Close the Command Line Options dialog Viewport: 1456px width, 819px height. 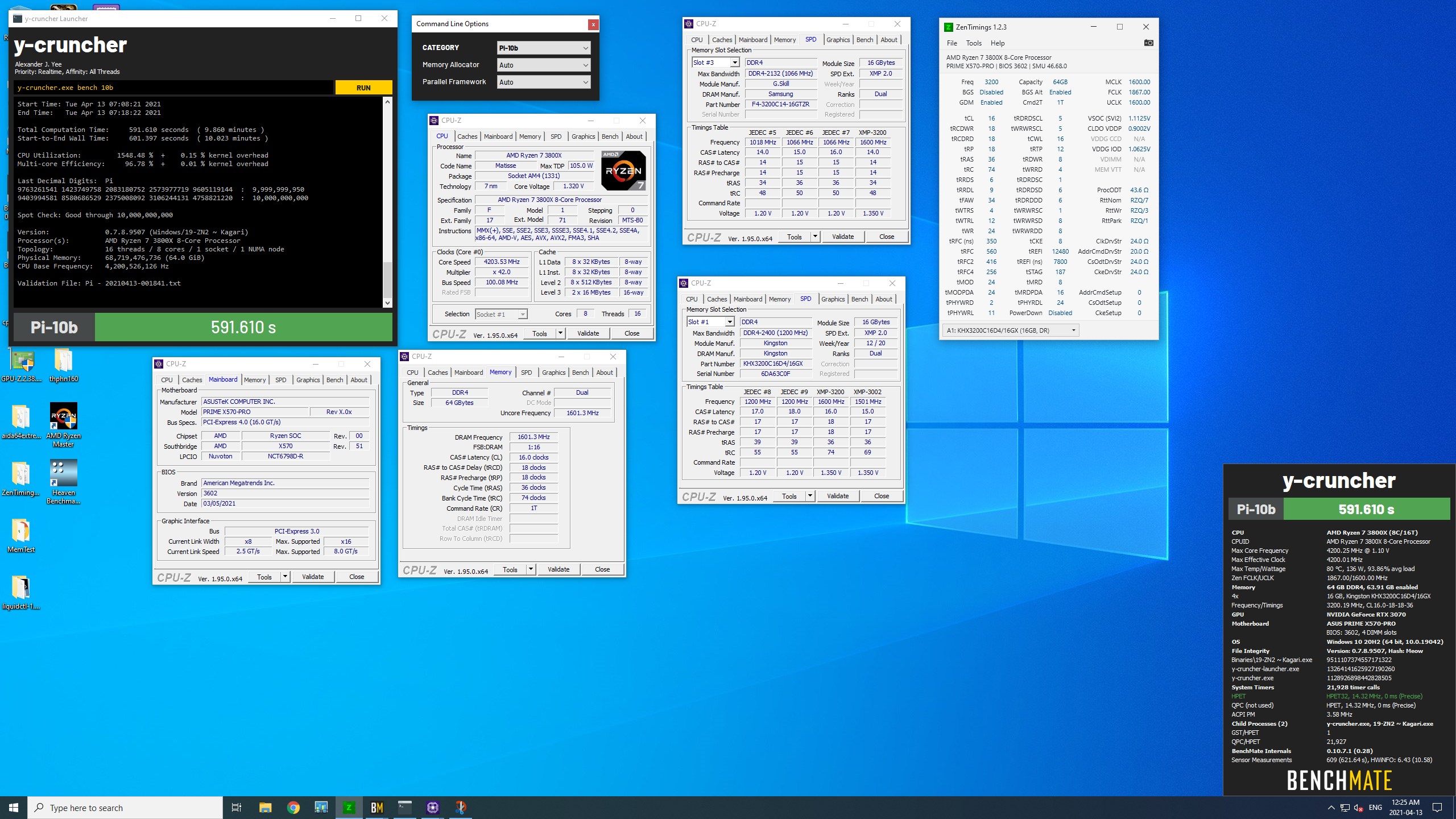click(x=593, y=24)
